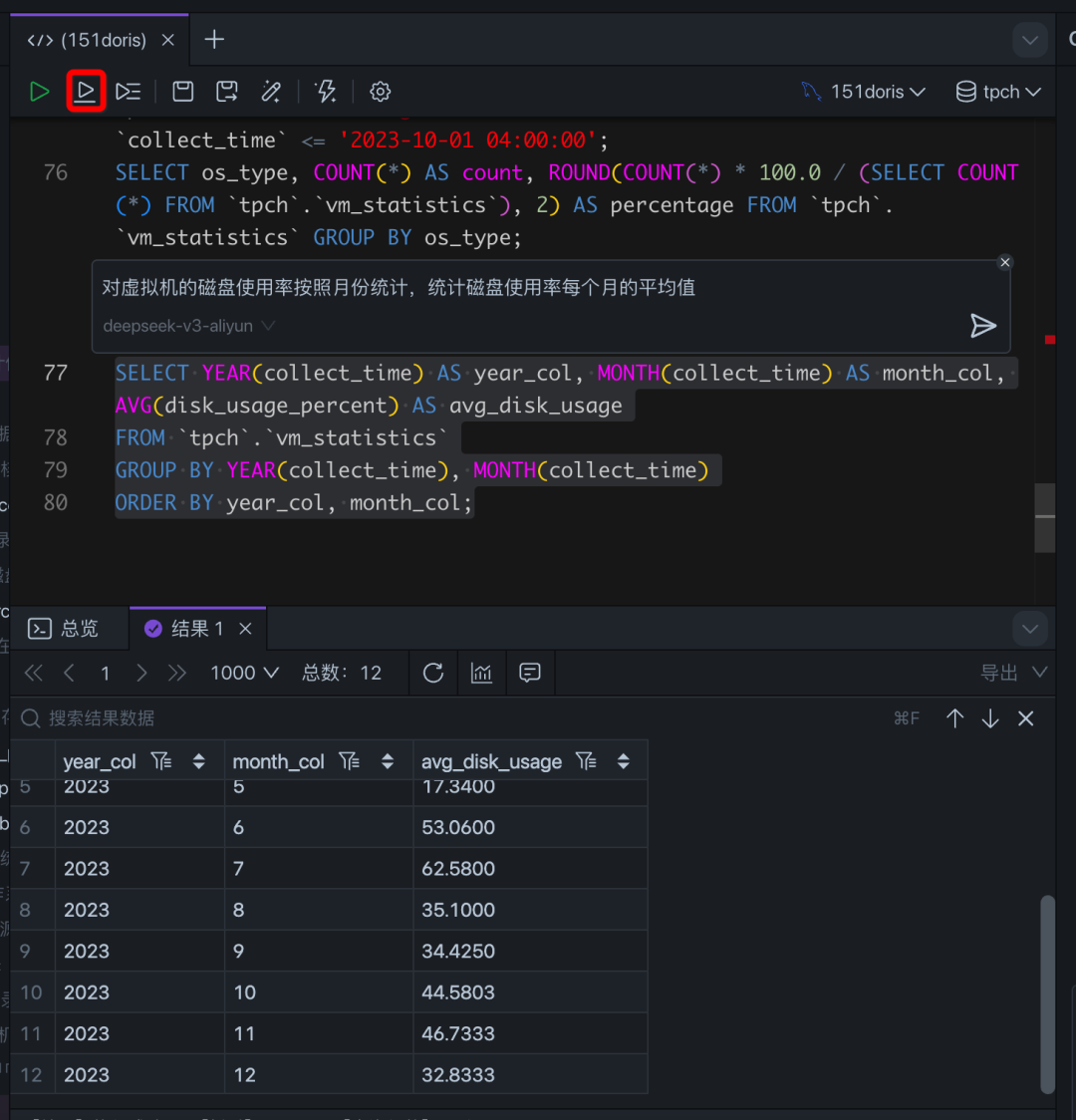Open chart view for result data
Screen dimensions: 1076x1120
(481, 673)
